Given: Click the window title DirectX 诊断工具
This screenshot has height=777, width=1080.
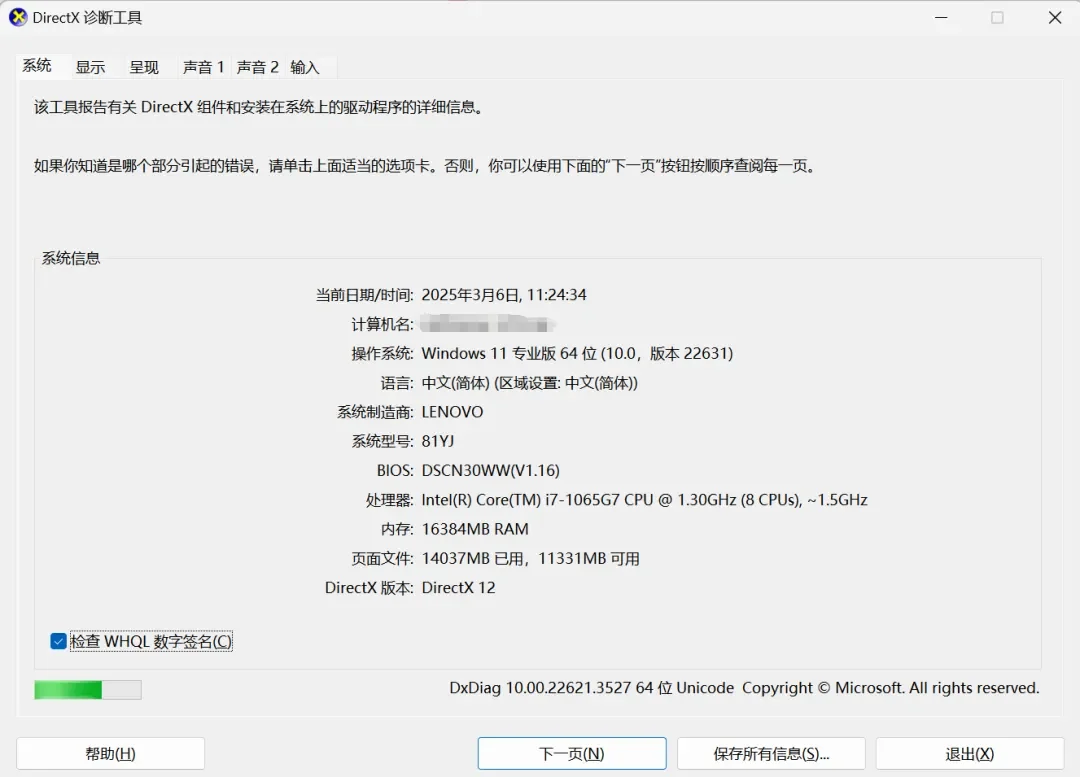Looking at the screenshot, I should pyautogui.click(x=87, y=18).
